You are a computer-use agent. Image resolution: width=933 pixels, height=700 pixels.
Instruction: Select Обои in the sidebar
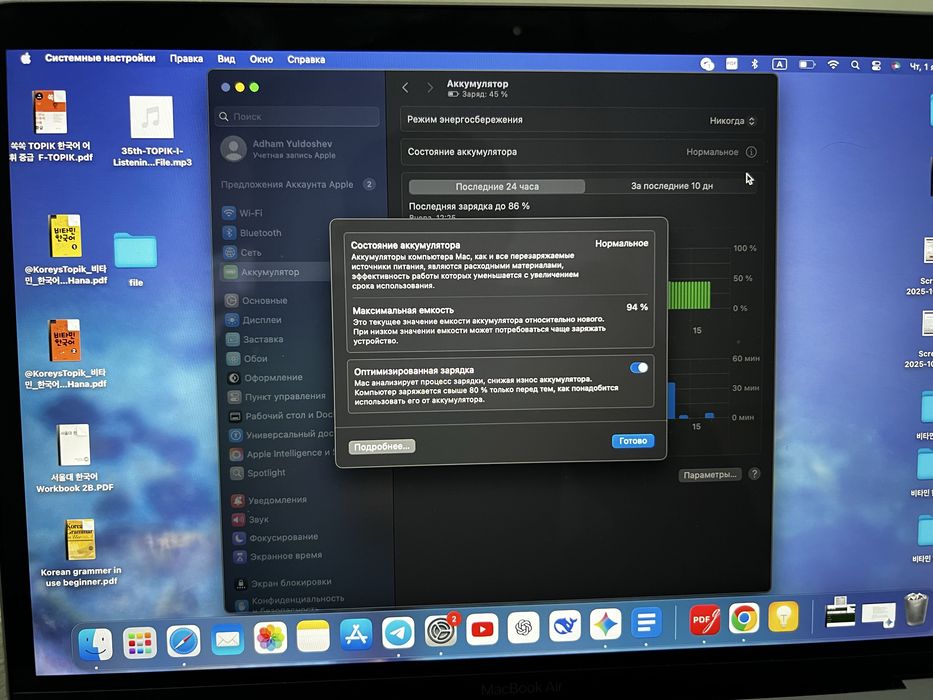click(x=248, y=358)
